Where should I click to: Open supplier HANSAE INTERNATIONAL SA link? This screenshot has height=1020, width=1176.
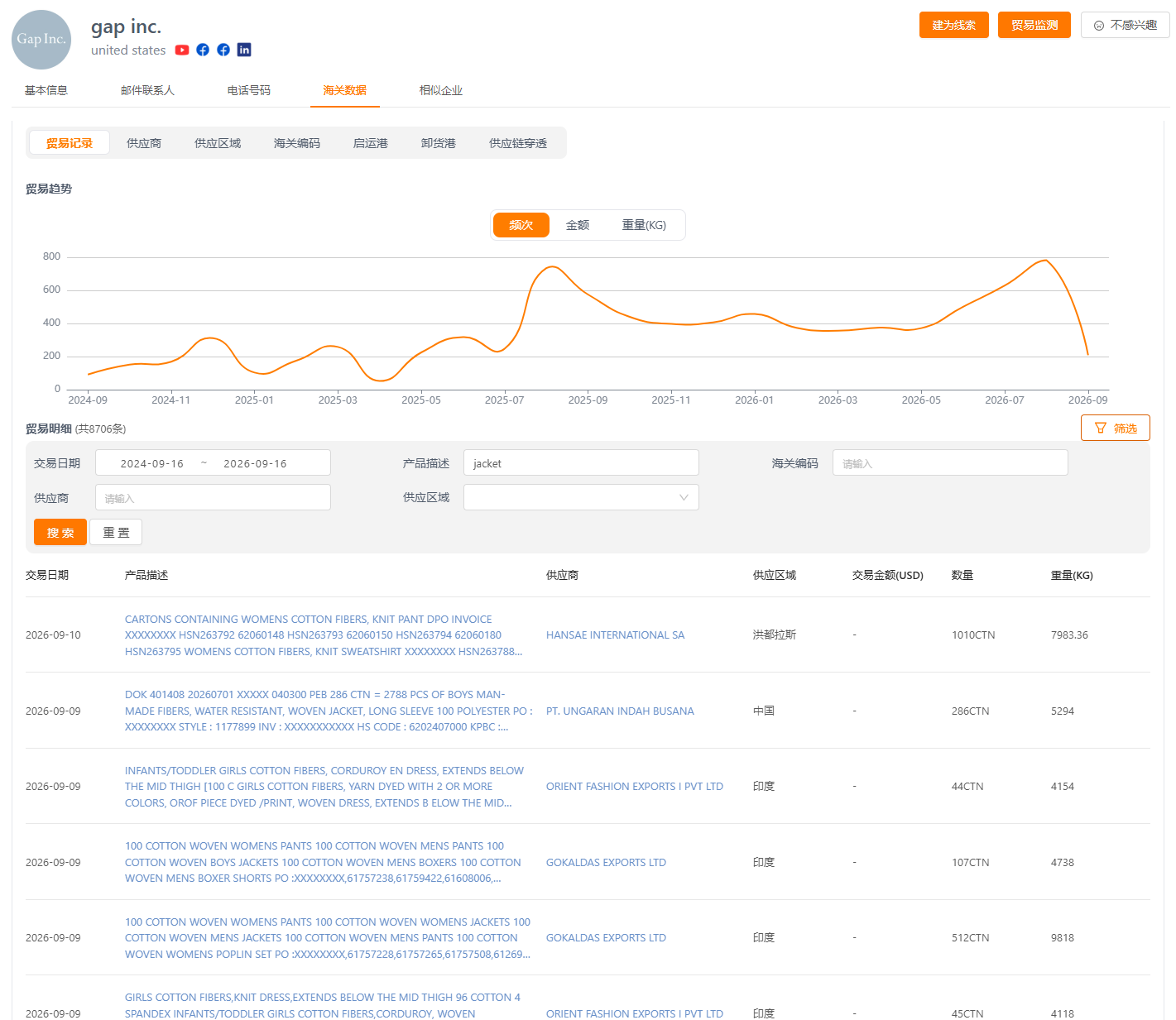click(x=616, y=635)
